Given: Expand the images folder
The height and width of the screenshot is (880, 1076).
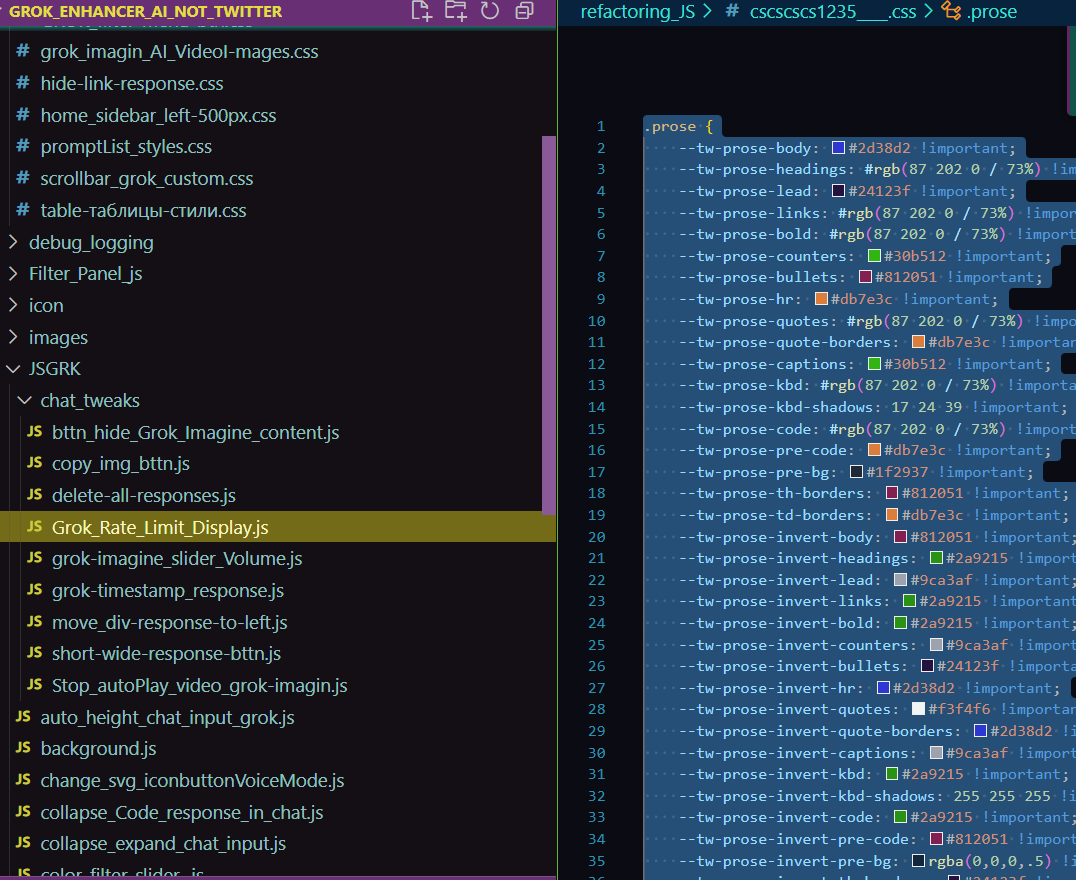Looking at the screenshot, I should [13, 336].
